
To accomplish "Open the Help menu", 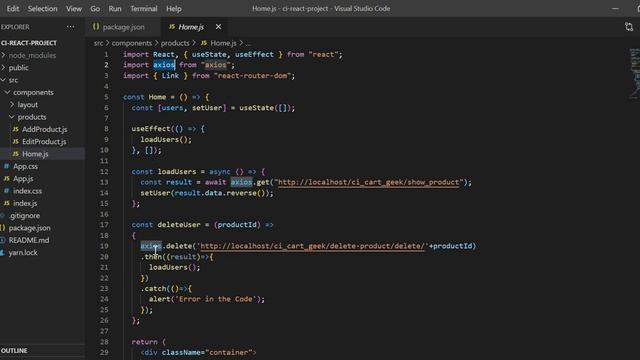I will [173, 9].
